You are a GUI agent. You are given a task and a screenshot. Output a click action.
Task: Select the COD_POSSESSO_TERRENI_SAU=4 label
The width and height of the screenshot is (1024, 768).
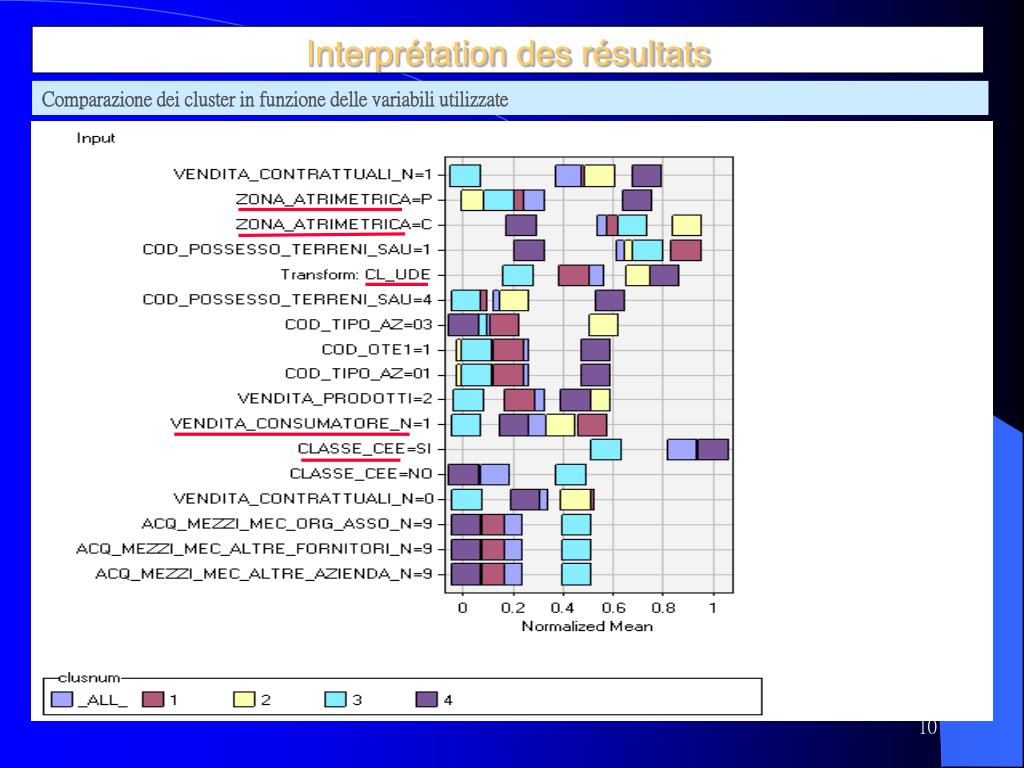287,299
